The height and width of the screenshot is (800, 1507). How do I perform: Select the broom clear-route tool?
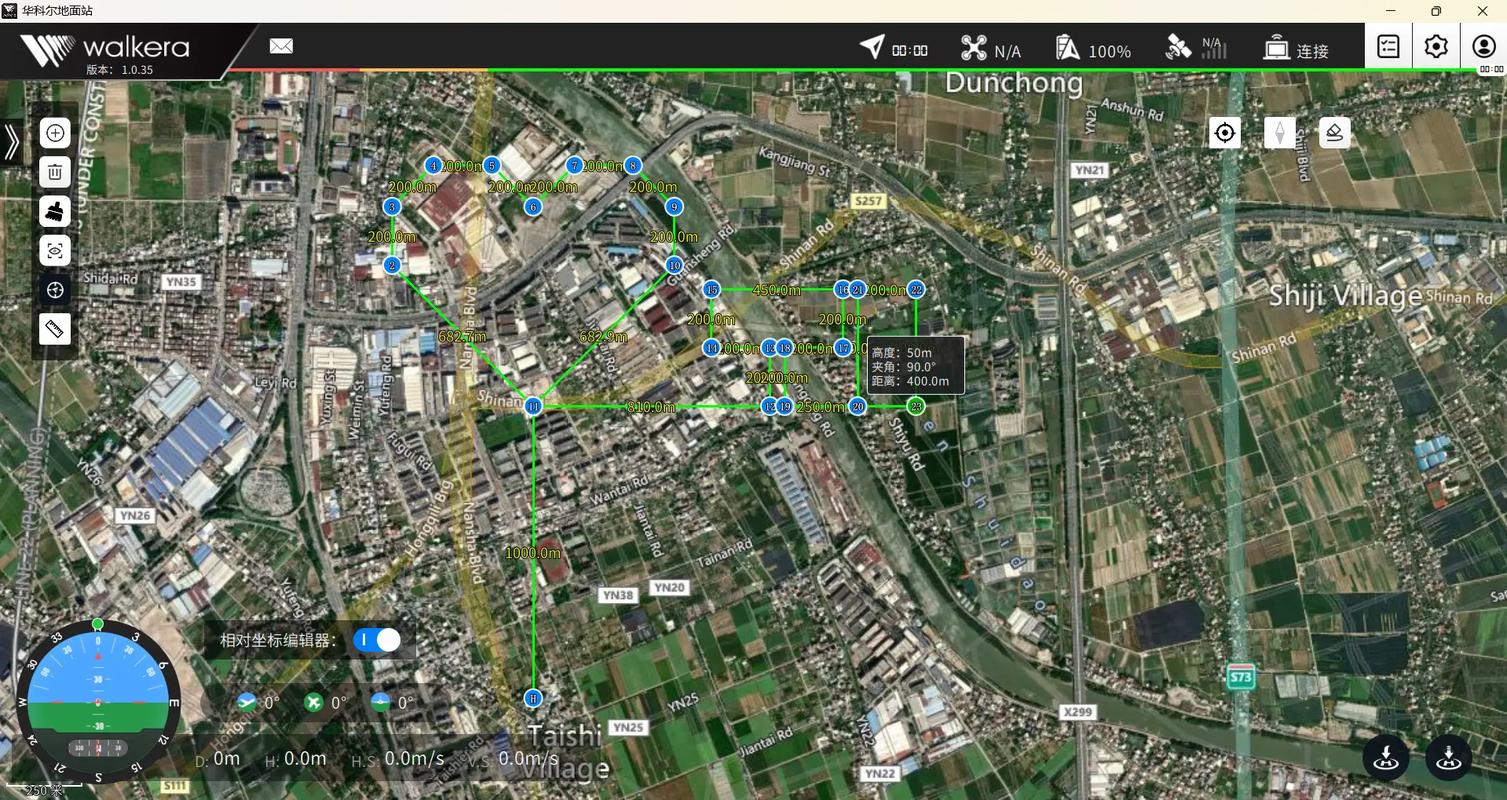point(55,211)
